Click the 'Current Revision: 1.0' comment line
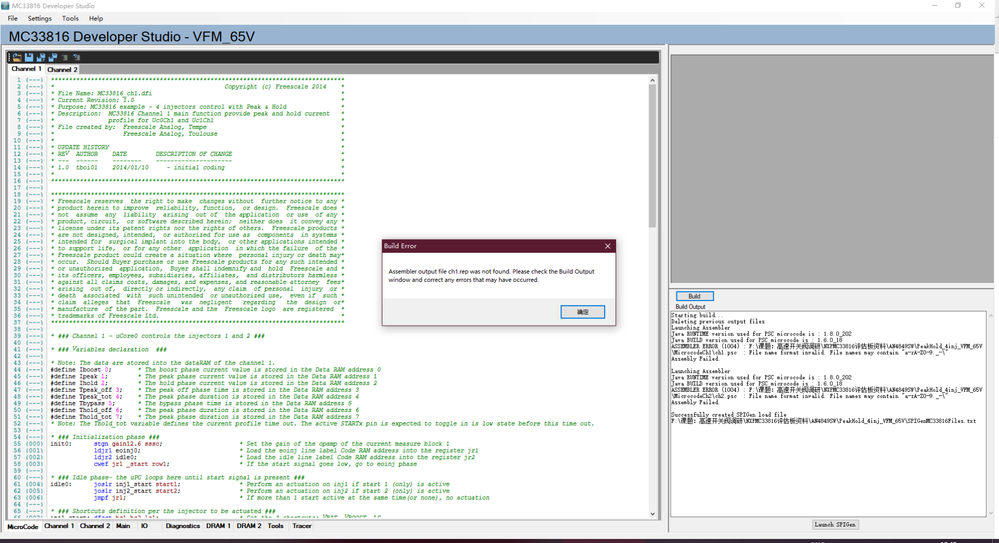 pyautogui.click(x=96, y=100)
